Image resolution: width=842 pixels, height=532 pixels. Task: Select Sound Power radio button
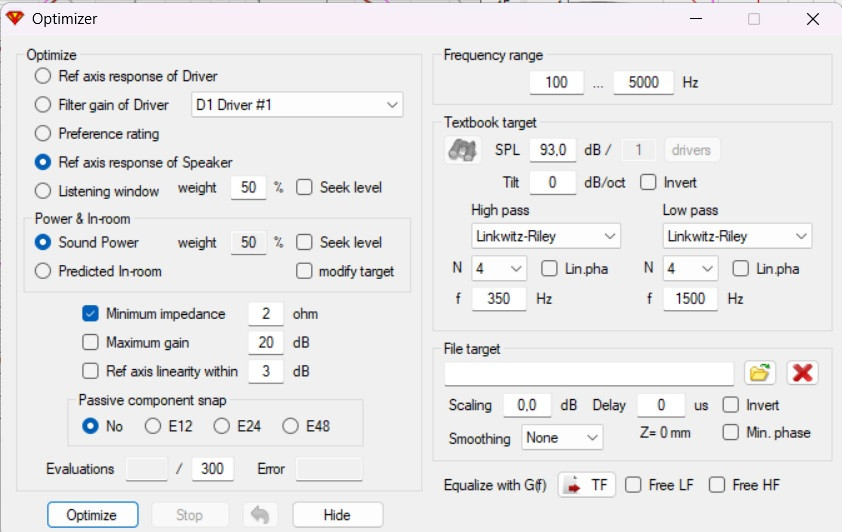click(x=43, y=242)
